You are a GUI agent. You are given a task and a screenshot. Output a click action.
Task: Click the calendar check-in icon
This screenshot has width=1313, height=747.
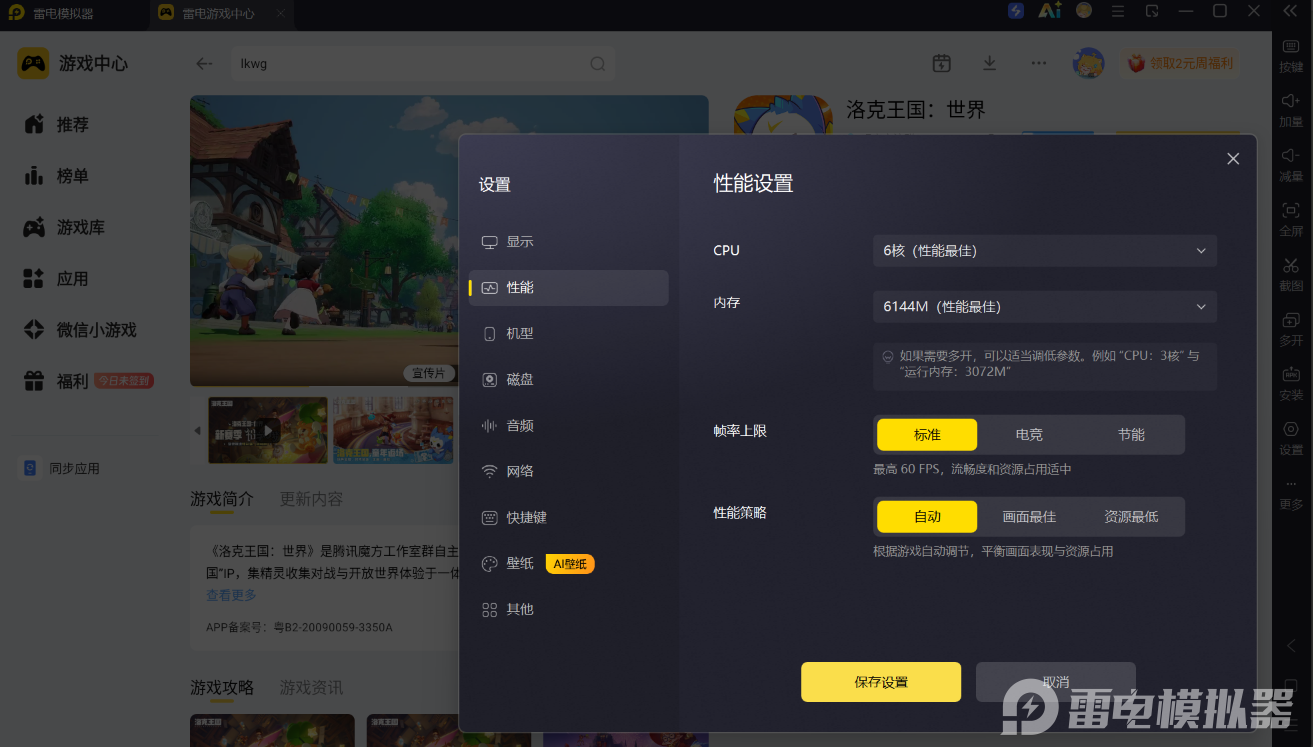[941, 63]
